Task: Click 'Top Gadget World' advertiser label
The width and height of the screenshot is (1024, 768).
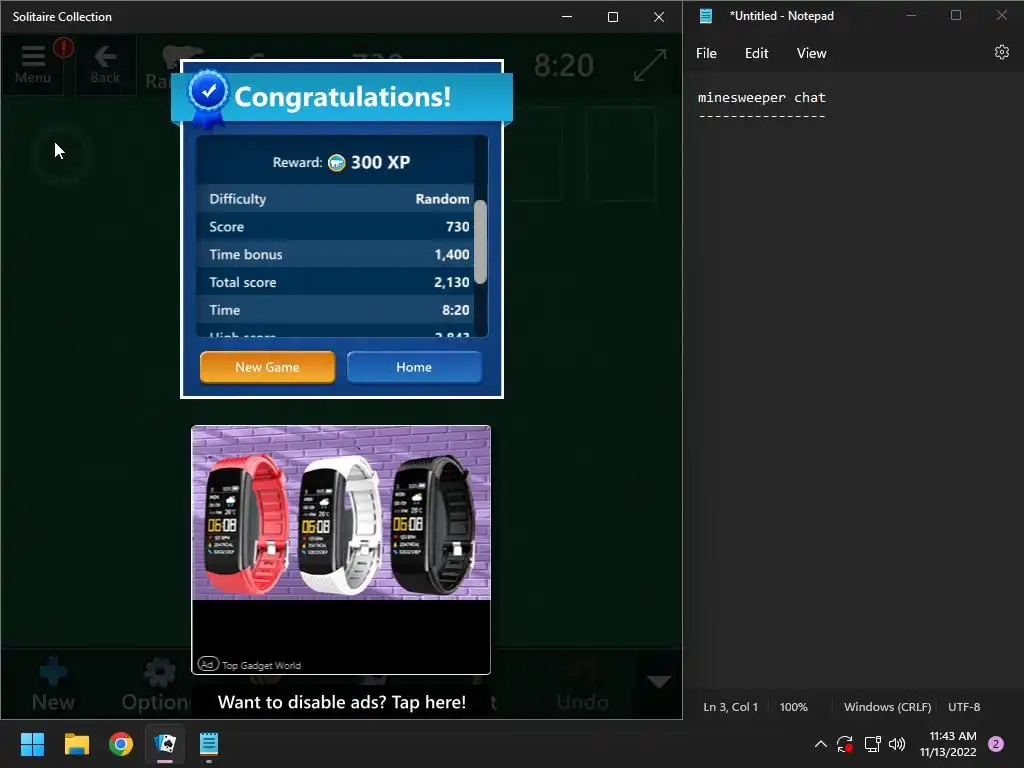Action: pos(261,665)
